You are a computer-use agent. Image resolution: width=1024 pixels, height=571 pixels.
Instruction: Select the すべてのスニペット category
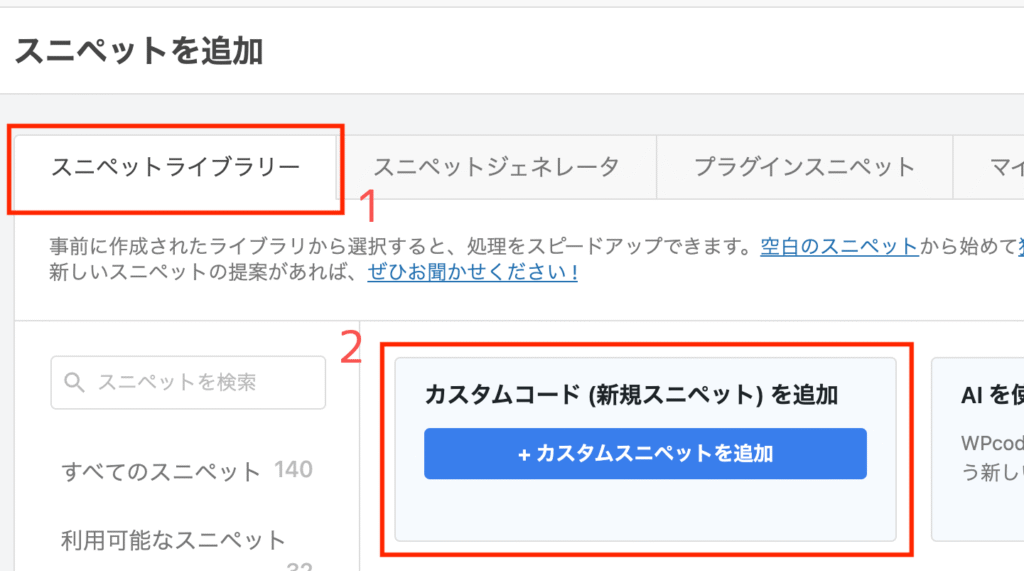click(x=161, y=471)
